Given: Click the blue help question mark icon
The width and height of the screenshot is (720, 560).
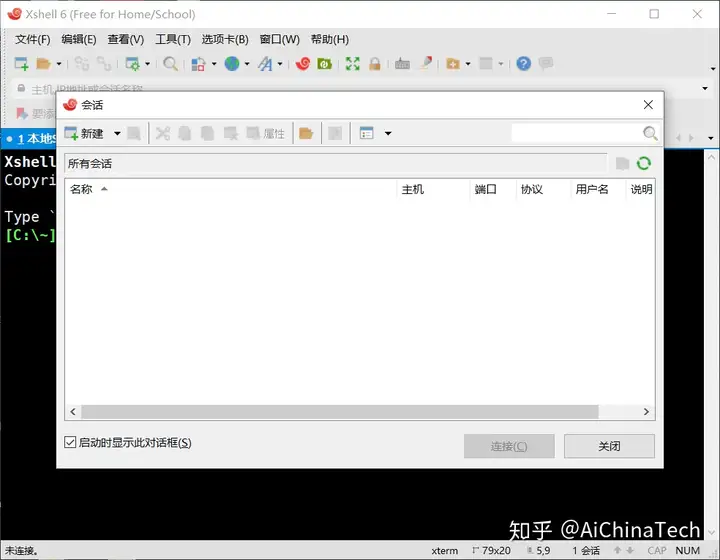Looking at the screenshot, I should (523, 63).
